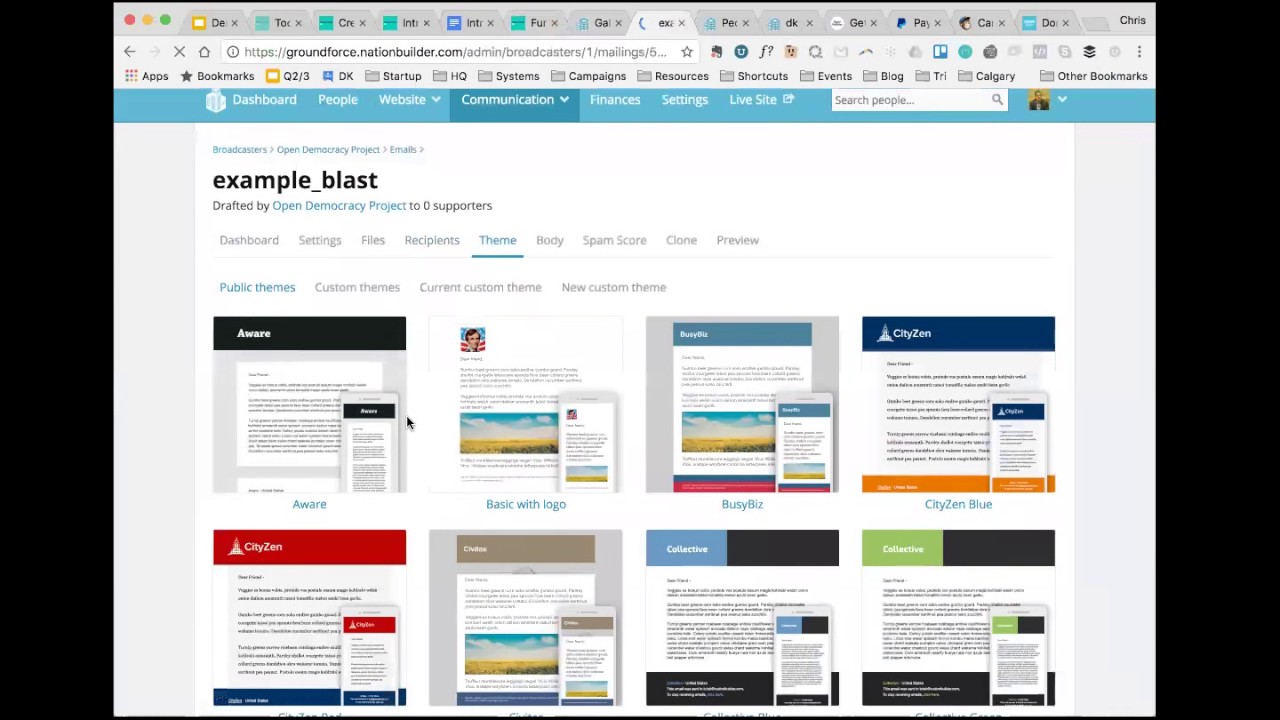1280x720 pixels.
Task: Expand the Website dropdown menu
Action: click(x=409, y=100)
